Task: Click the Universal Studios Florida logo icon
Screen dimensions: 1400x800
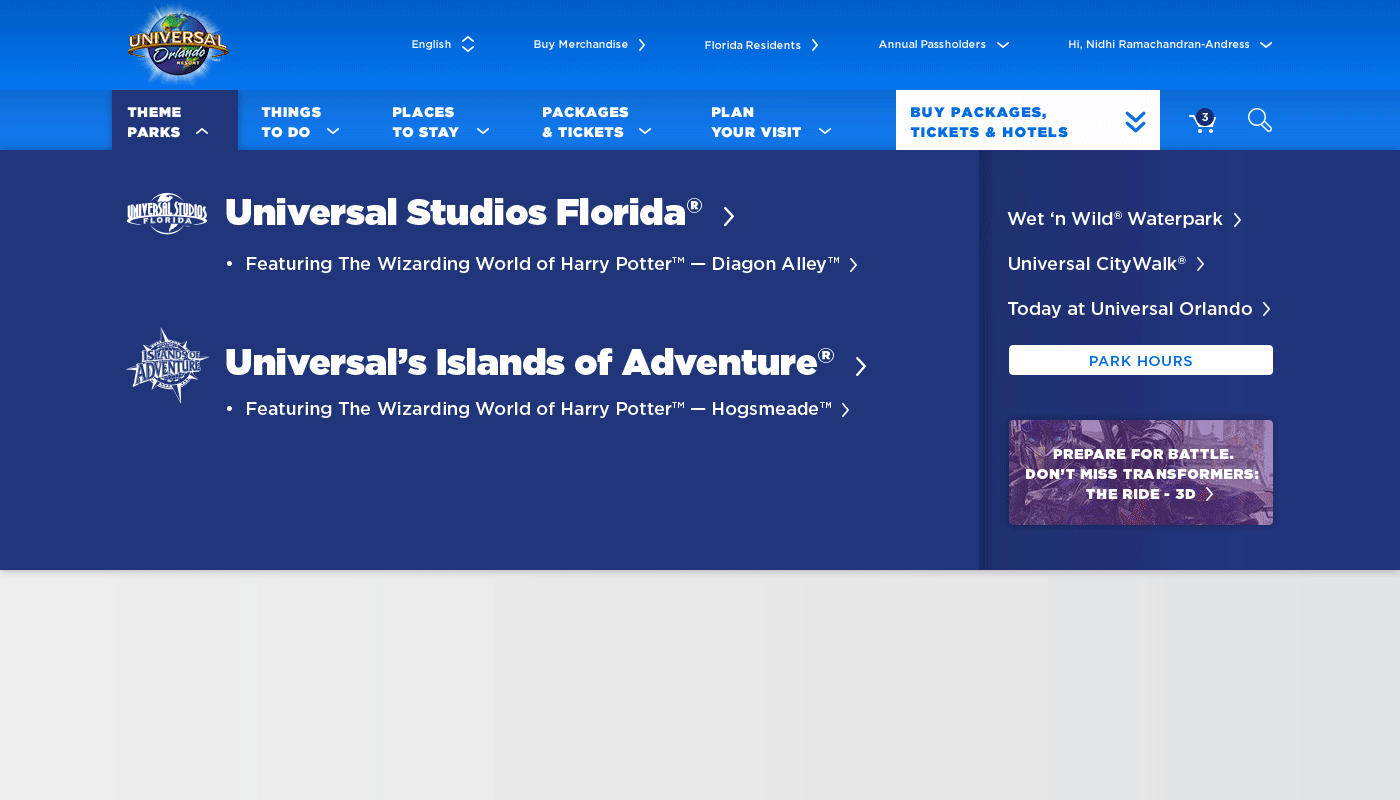Action: point(167,213)
